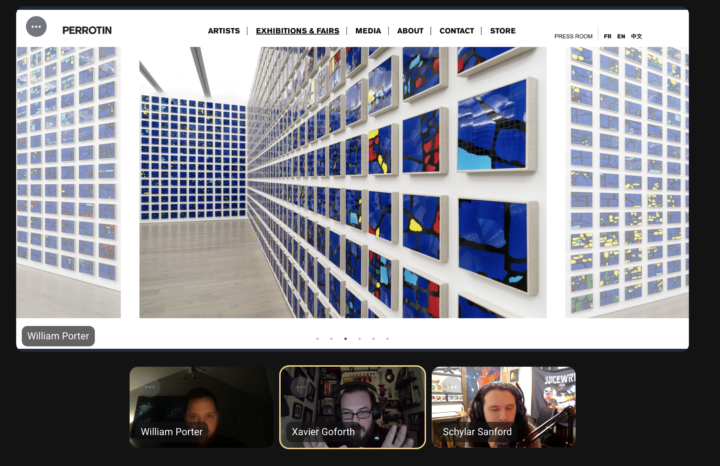Open the PRESS ROOM link
The height and width of the screenshot is (466, 720).
coord(573,36)
